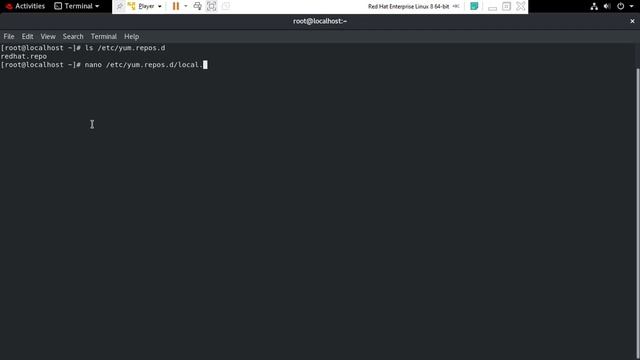The image size is (640, 360).
Task: Click the terminal vertical scrollbar
Action: coord(638,212)
